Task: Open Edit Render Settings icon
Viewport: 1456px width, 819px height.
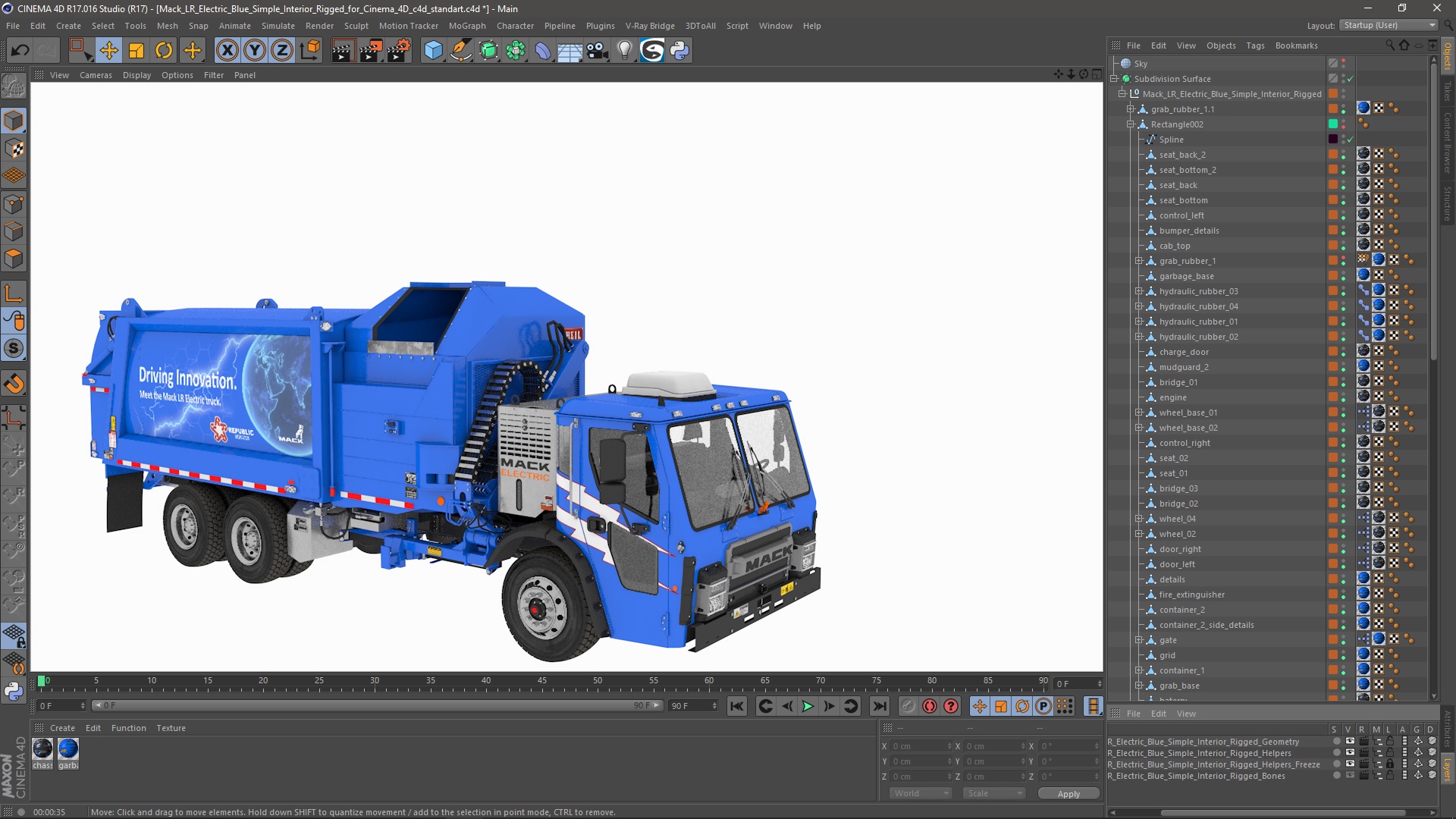Action: (x=399, y=51)
